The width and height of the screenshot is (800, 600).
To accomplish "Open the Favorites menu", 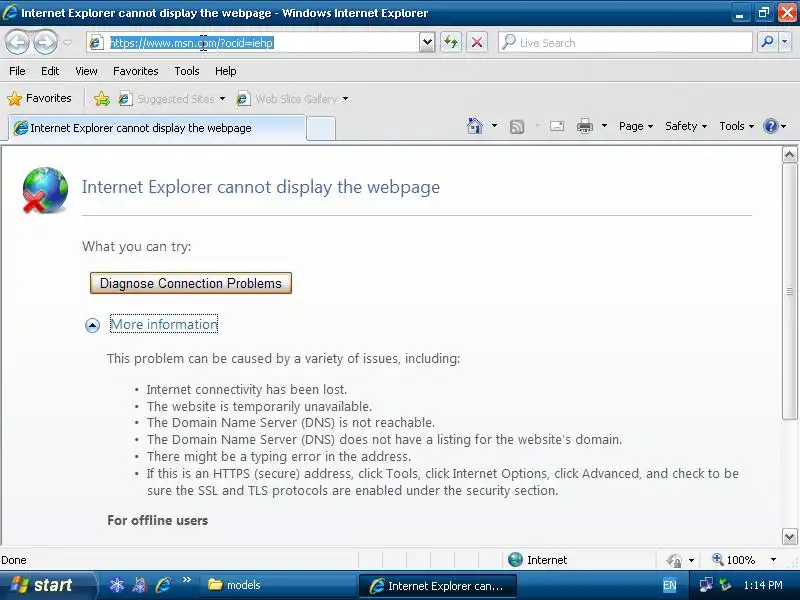I will click(x=136, y=71).
